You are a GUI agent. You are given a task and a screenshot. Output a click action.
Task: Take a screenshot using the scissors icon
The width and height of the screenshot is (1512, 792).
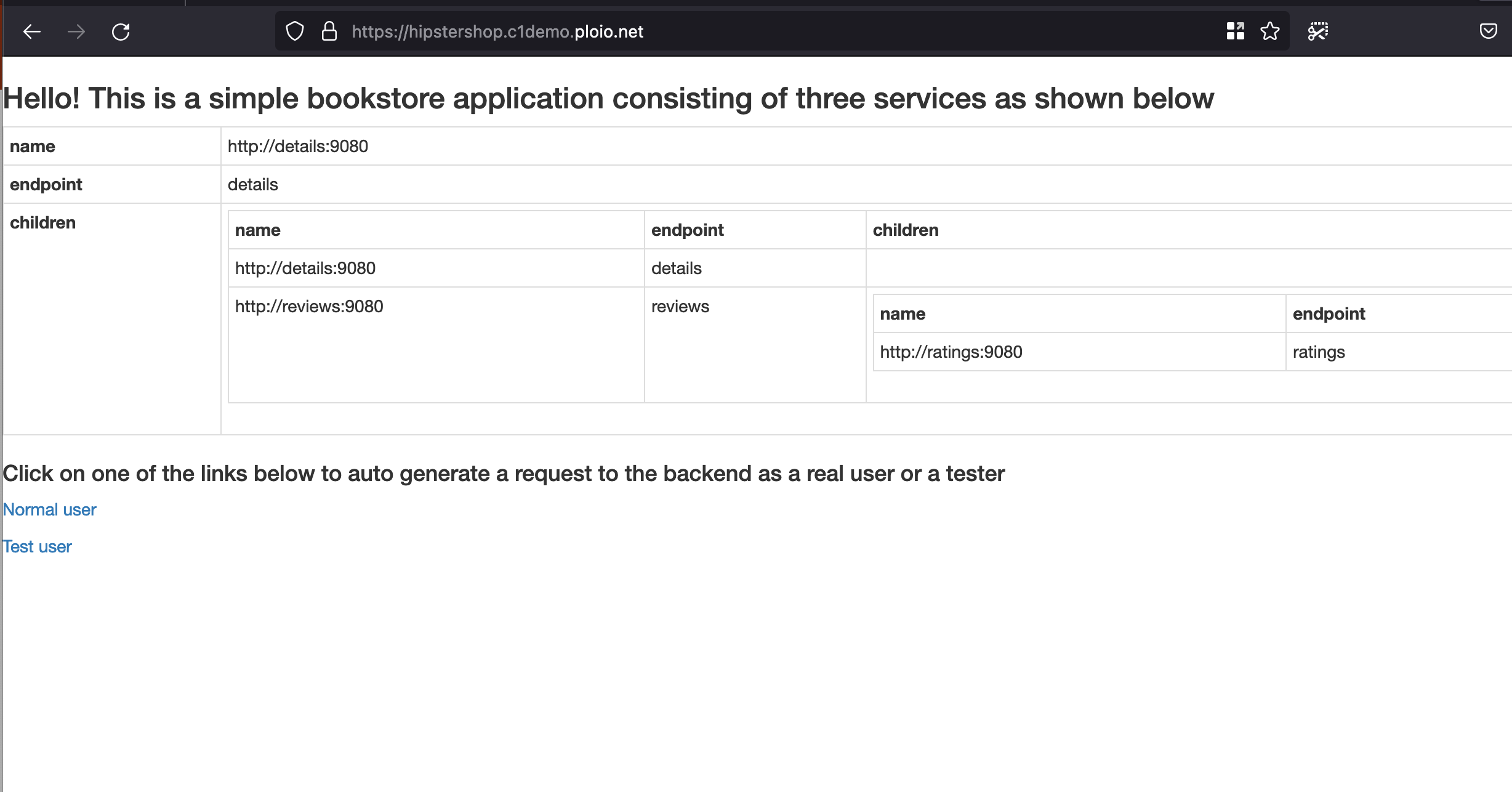click(1318, 31)
